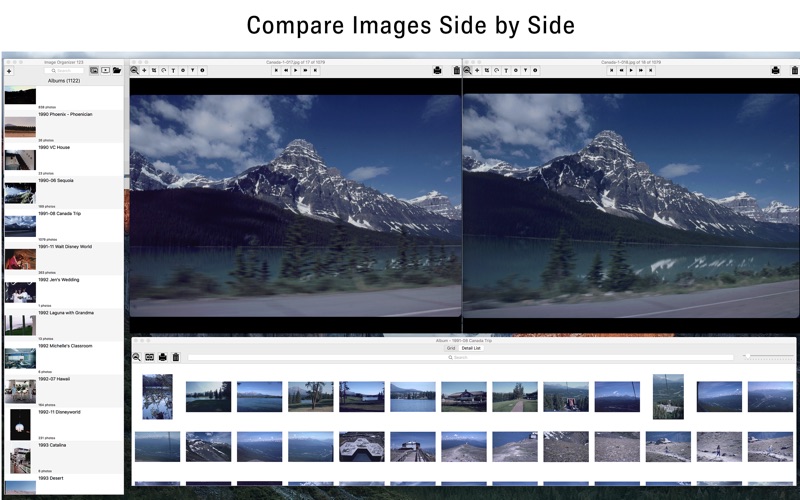
Task: Open the info icon in Canada-1-017 viewer
Action: tap(203, 70)
